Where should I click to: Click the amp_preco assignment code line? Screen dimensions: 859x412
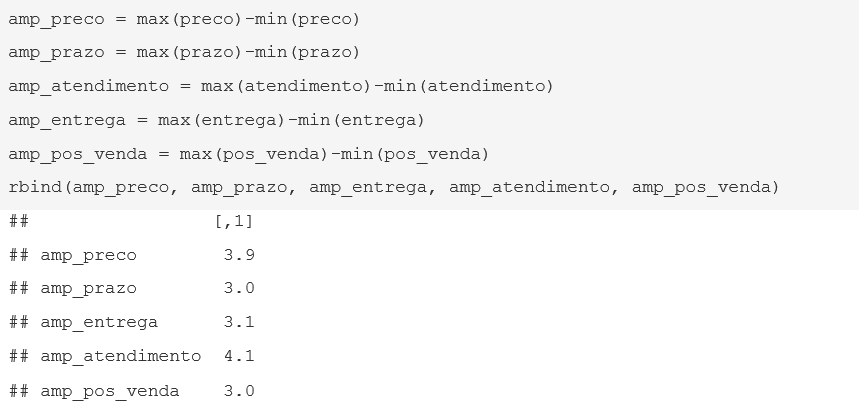[184, 20]
